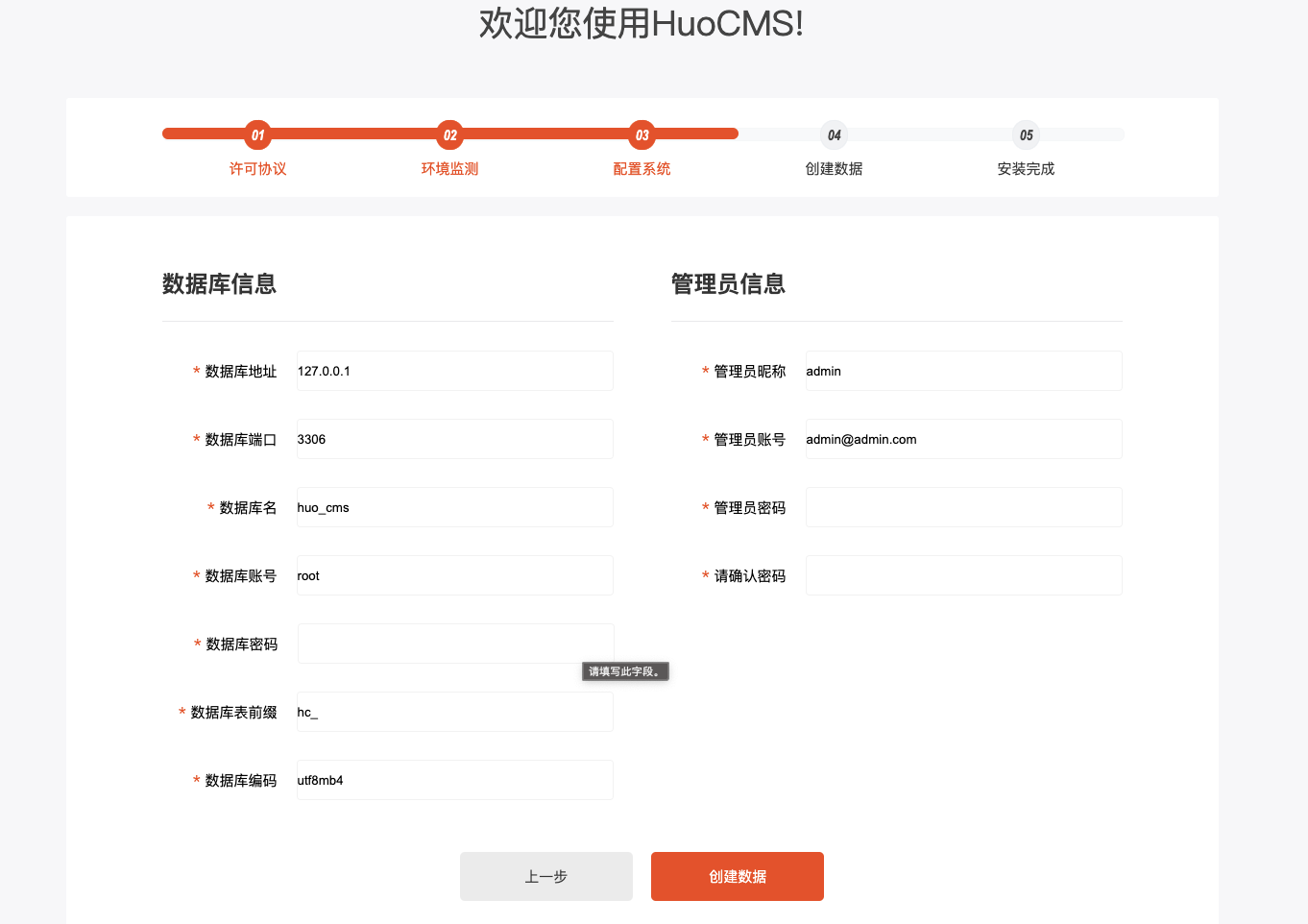Click the 数据库账号 label
Screen dimensions: 1308x924
click(x=241, y=576)
